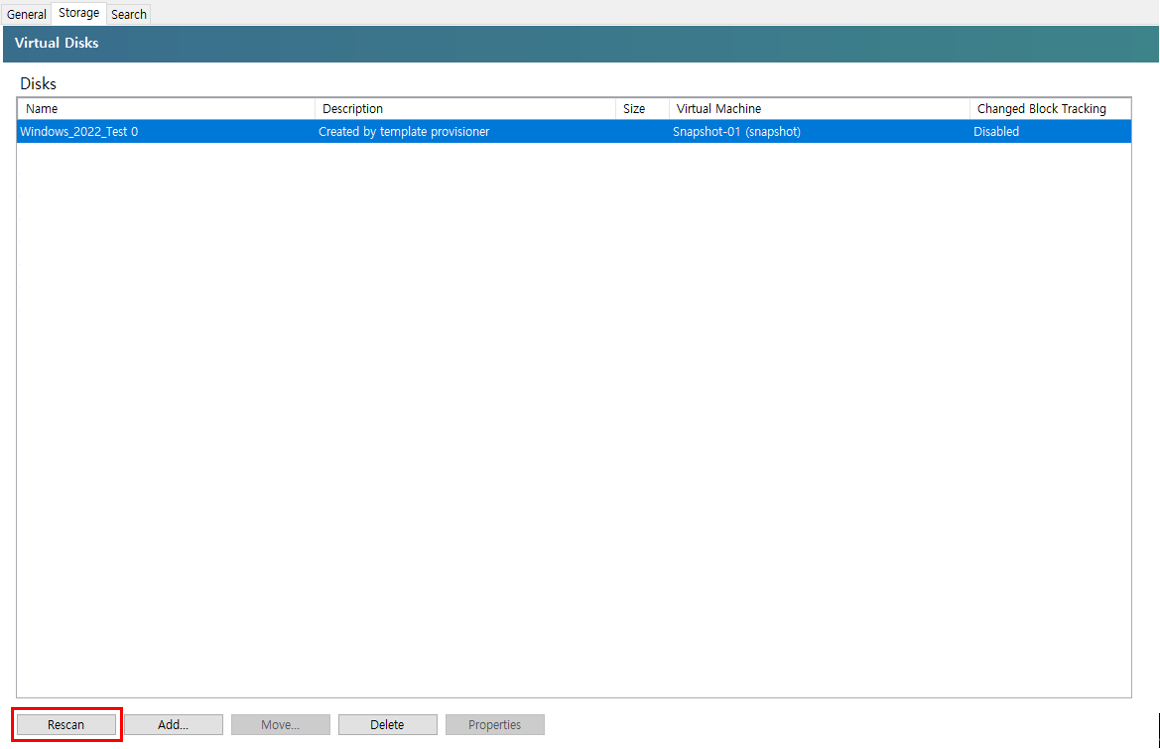The width and height of the screenshot is (1160, 749).
Task: Click Add... to create a new disk
Action: point(173,724)
